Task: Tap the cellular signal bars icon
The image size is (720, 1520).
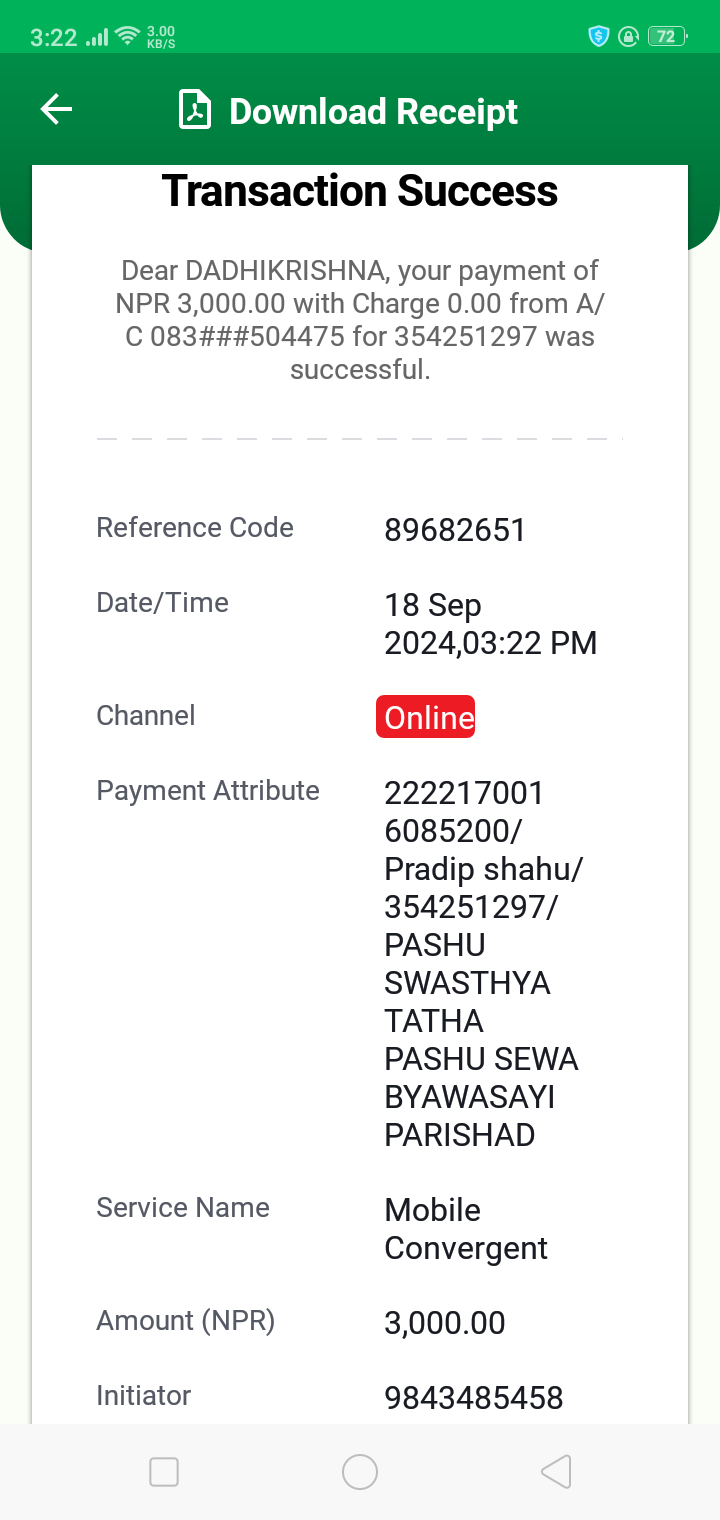Action: tap(97, 38)
